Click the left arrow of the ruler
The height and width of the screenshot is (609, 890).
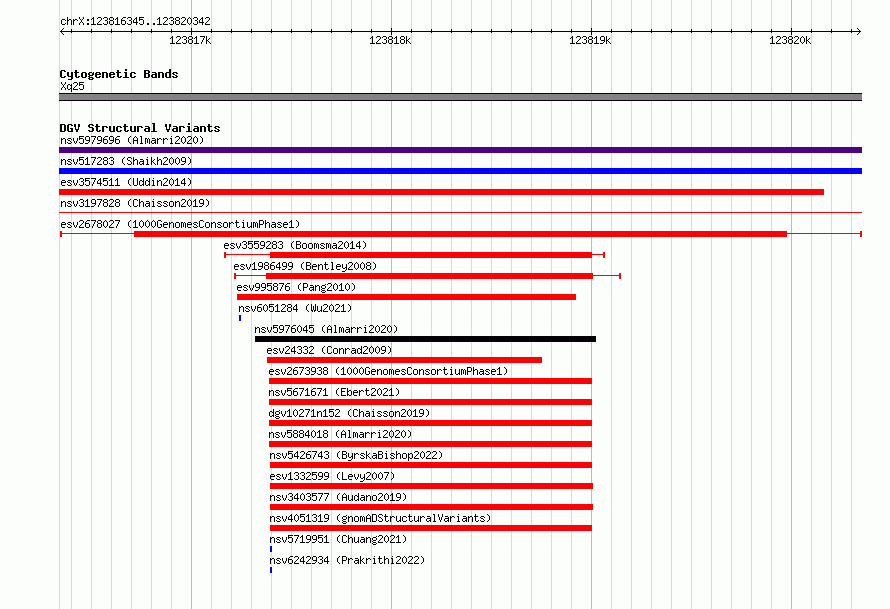pyautogui.click(x=62, y=31)
